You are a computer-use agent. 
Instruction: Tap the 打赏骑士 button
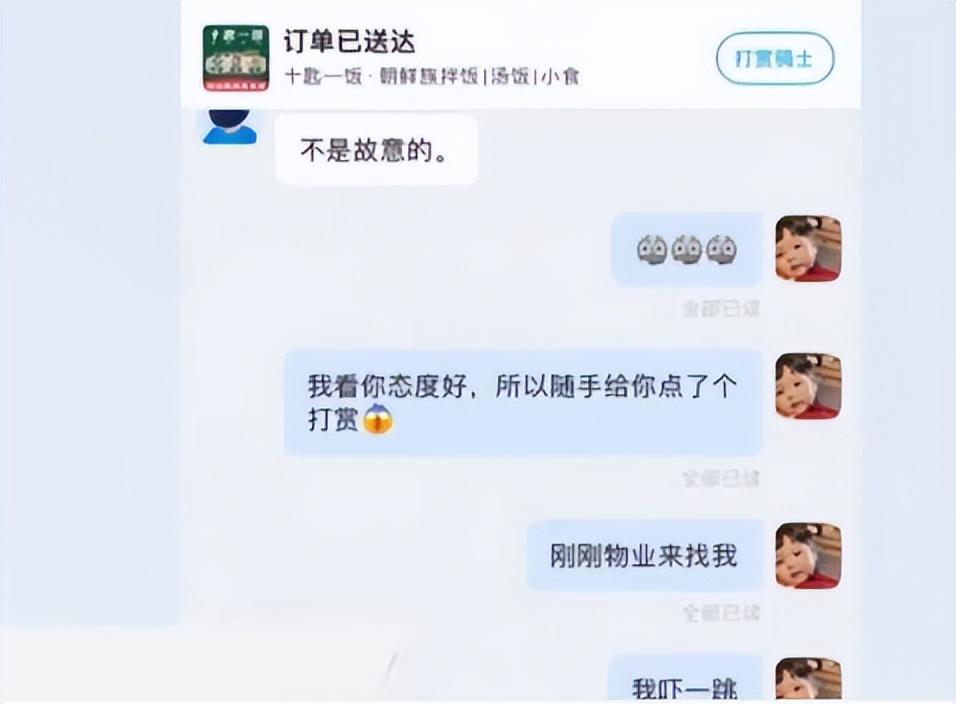(775, 59)
